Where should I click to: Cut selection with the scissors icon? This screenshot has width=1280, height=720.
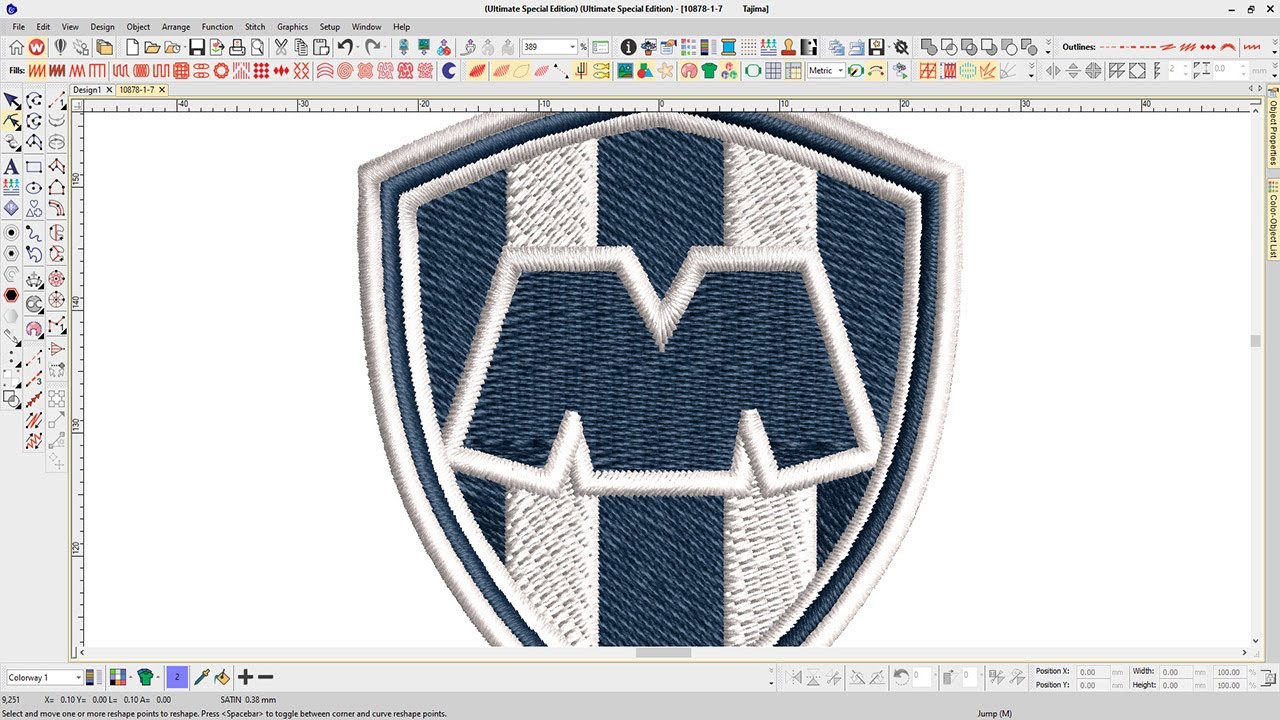[281, 47]
